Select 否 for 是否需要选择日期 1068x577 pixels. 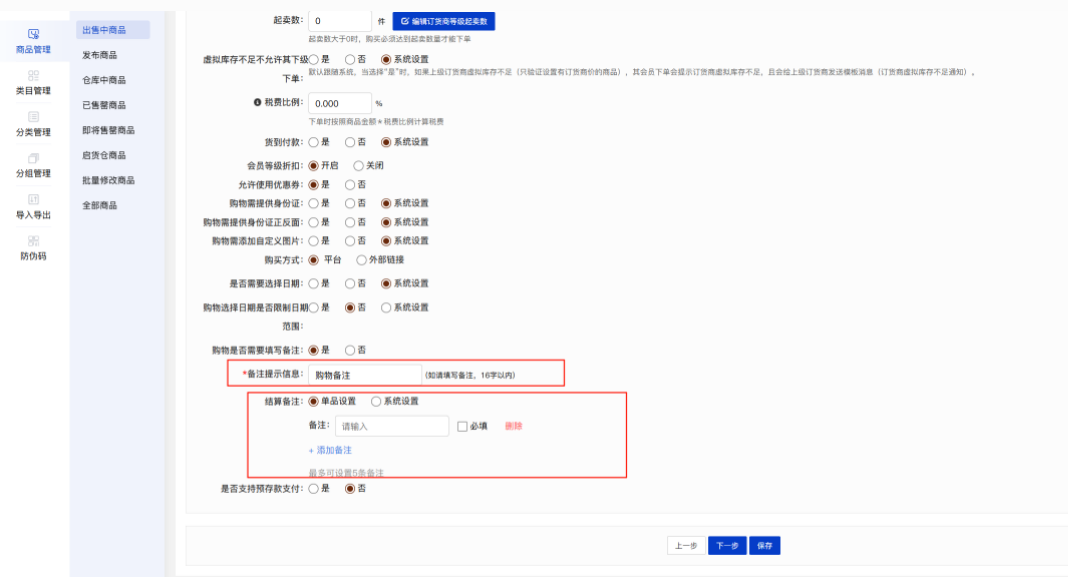point(350,283)
